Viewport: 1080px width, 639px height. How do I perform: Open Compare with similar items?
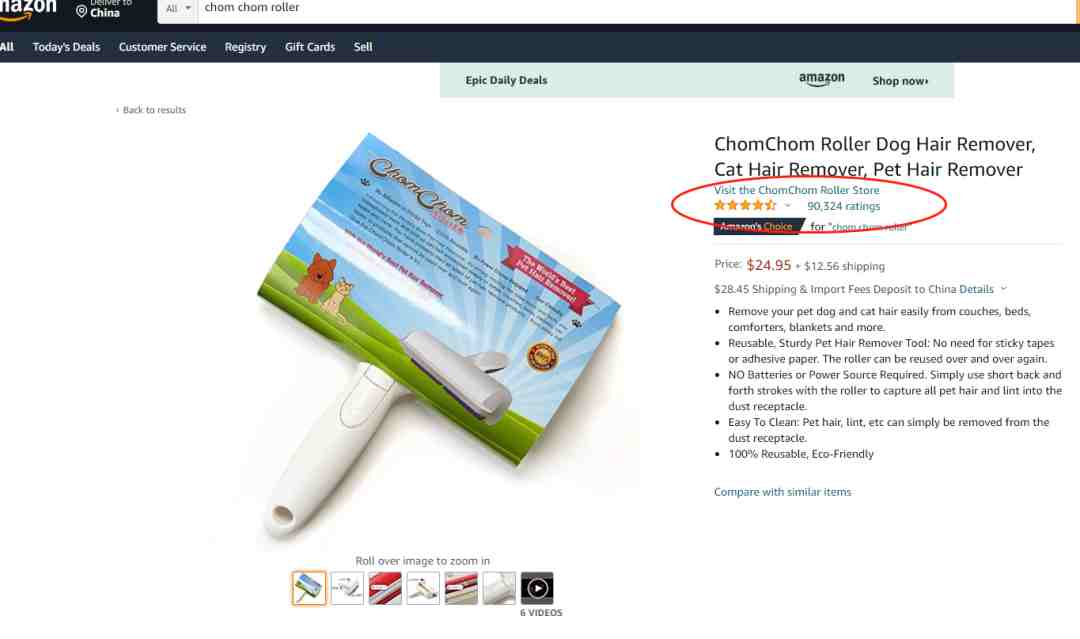(x=782, y=492)
